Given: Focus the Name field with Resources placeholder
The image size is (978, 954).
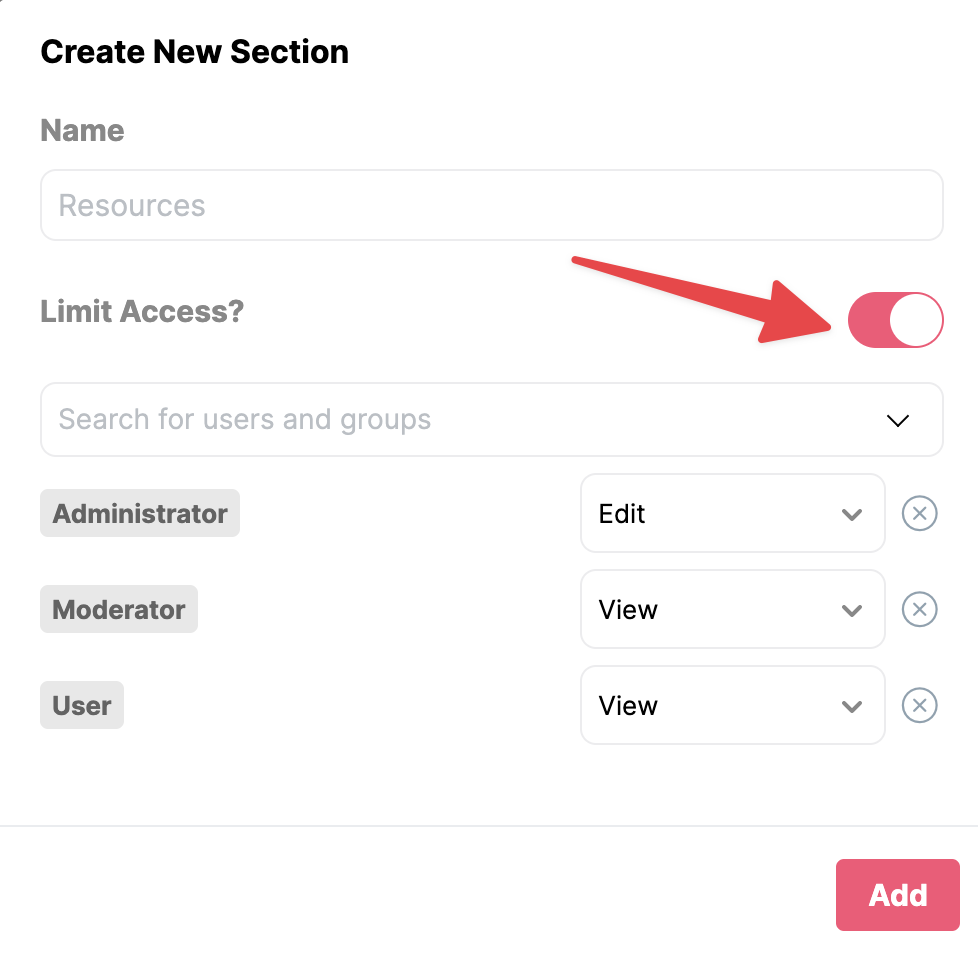Looking at the screenshot, I should [x=491, y=205].
